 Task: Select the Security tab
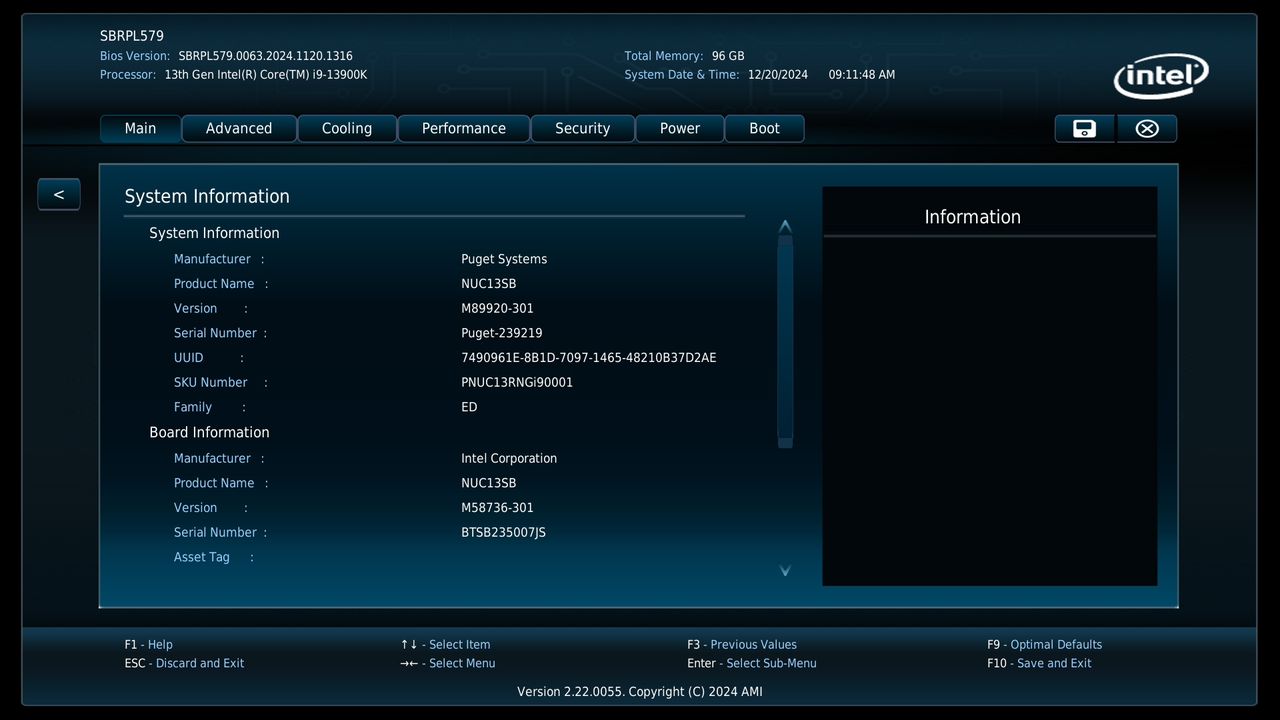click(582, 129)
